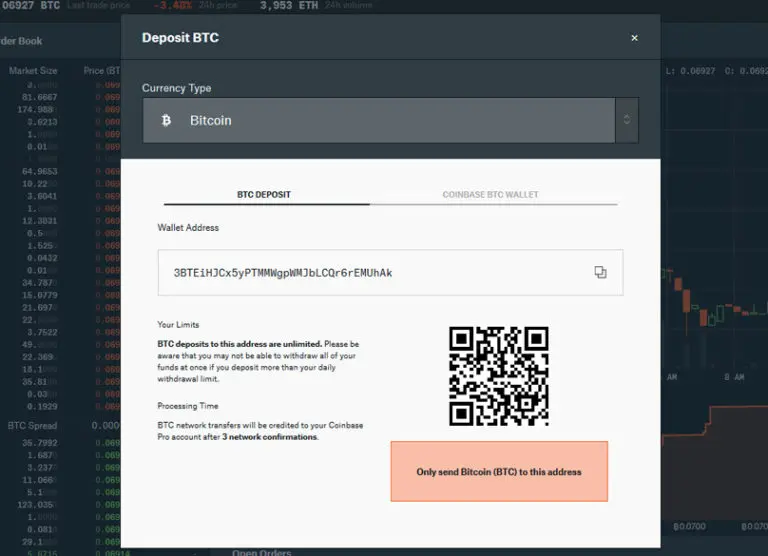Click the Deposit BTC title
Screen dimensions: 768x556
coord(180,38)
